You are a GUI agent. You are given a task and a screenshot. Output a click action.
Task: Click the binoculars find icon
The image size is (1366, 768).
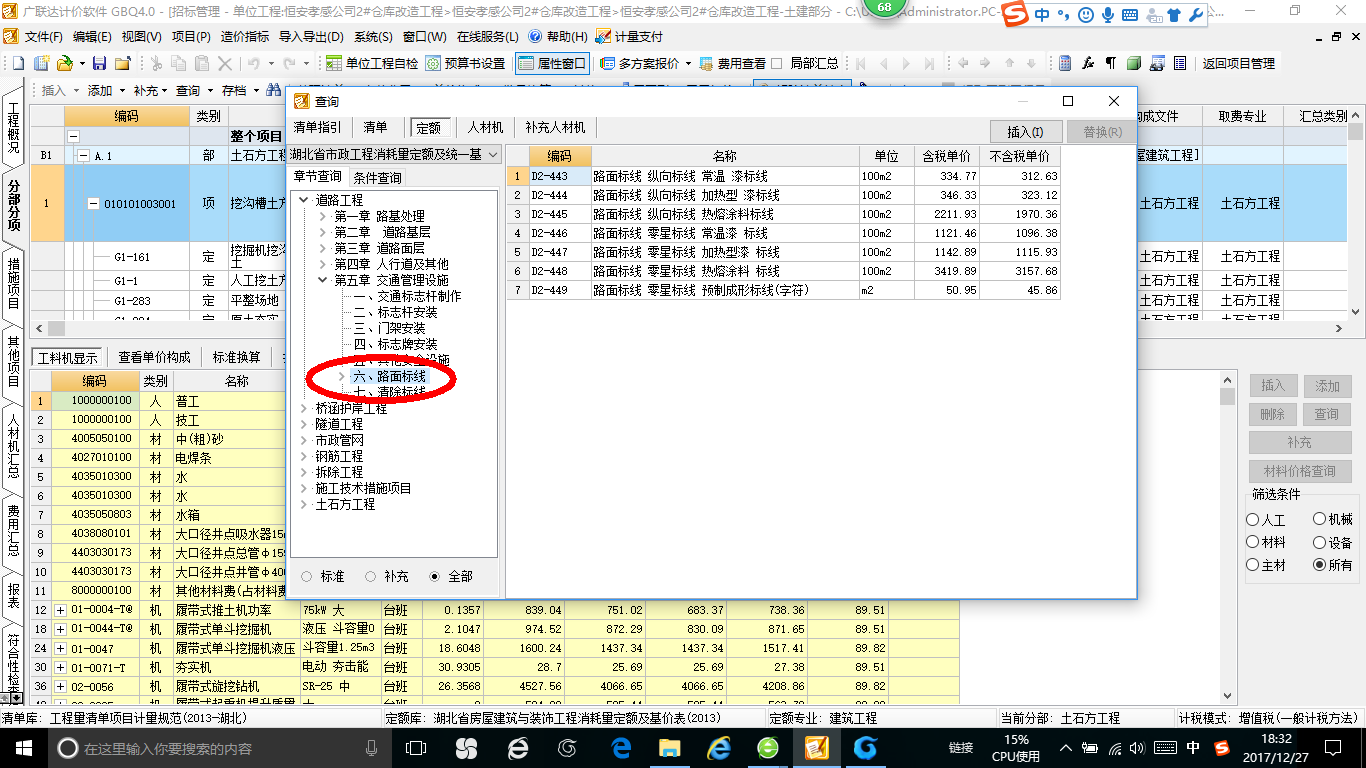pos(274,90)
